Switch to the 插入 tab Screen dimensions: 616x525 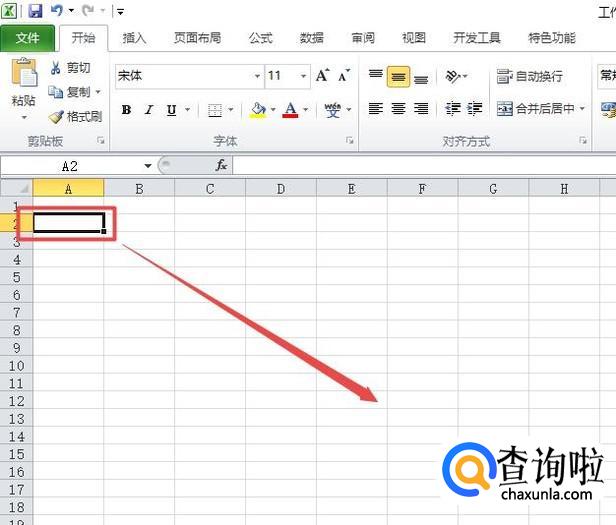134,38
